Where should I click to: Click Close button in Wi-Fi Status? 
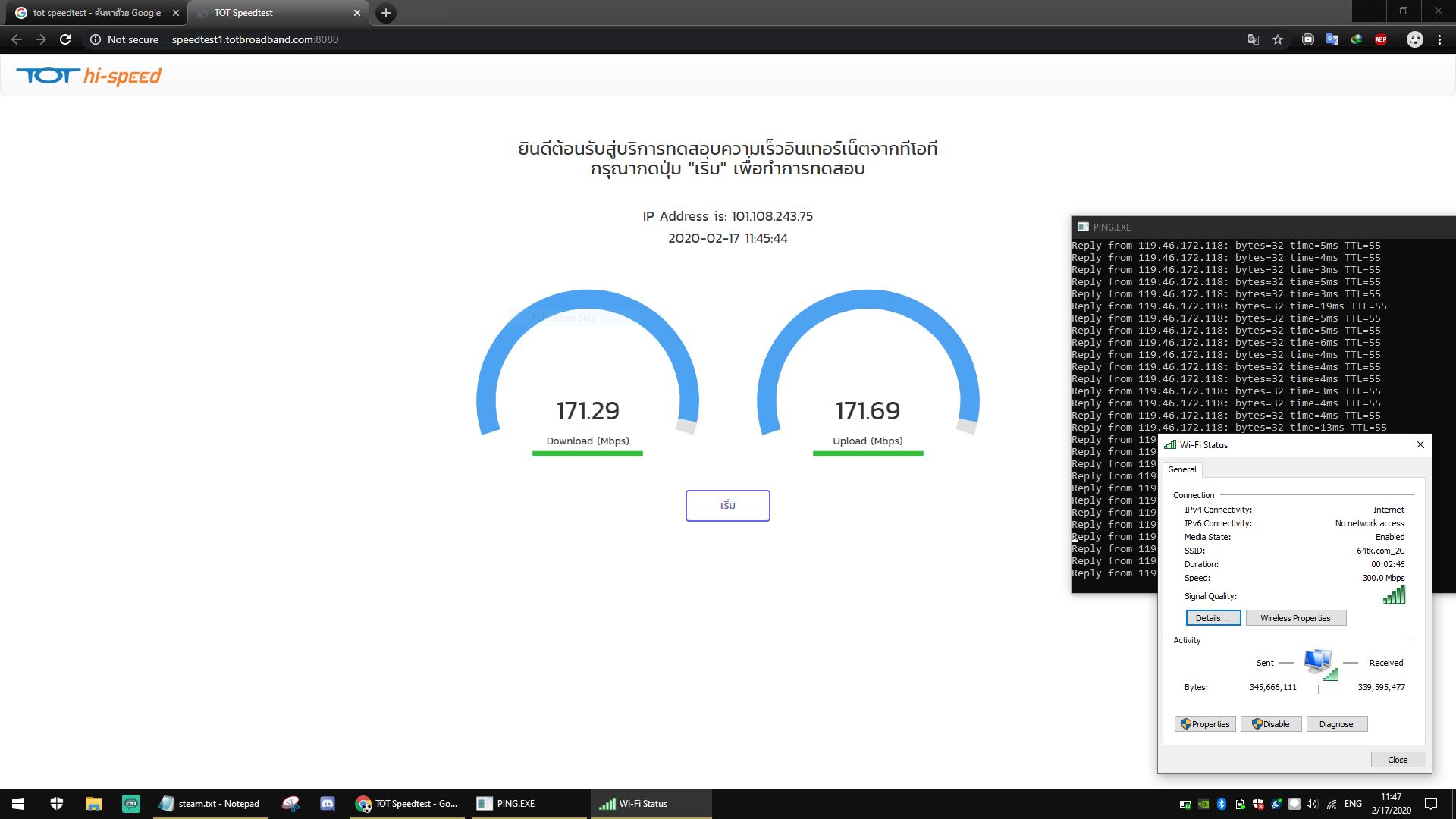1398,760
